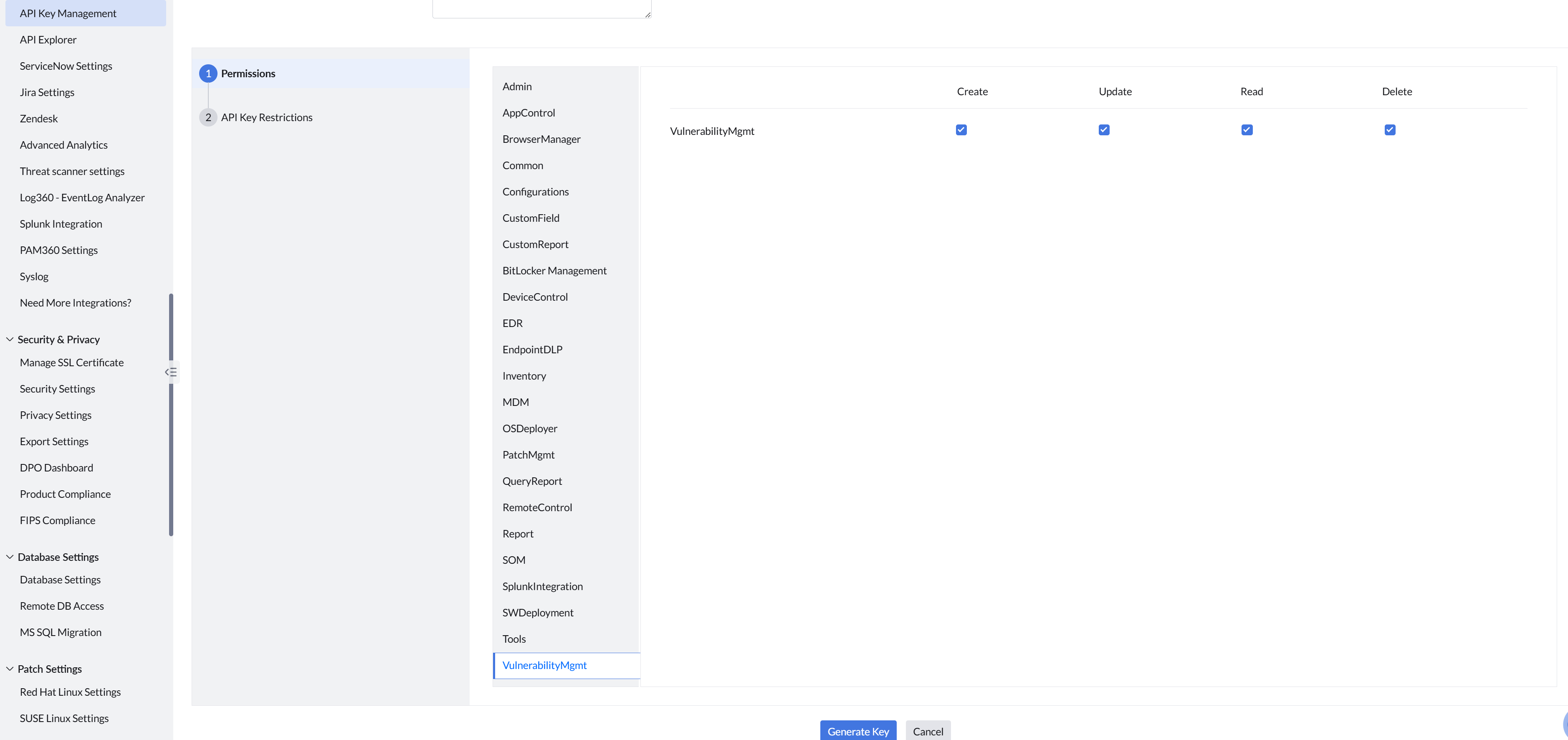Viewport: 1568px width, 740px height.
Task: Uncheck VulnerabilityMgmt Update permission checkbox
Action: pyautogui.click(x=1103, y=130)
